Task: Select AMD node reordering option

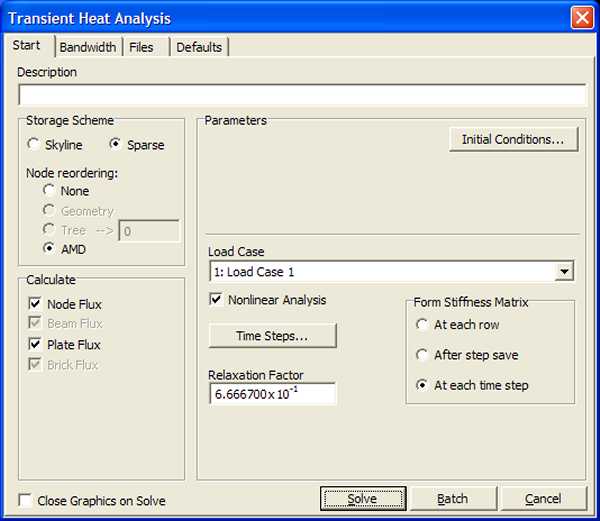Action: point(49,248)
